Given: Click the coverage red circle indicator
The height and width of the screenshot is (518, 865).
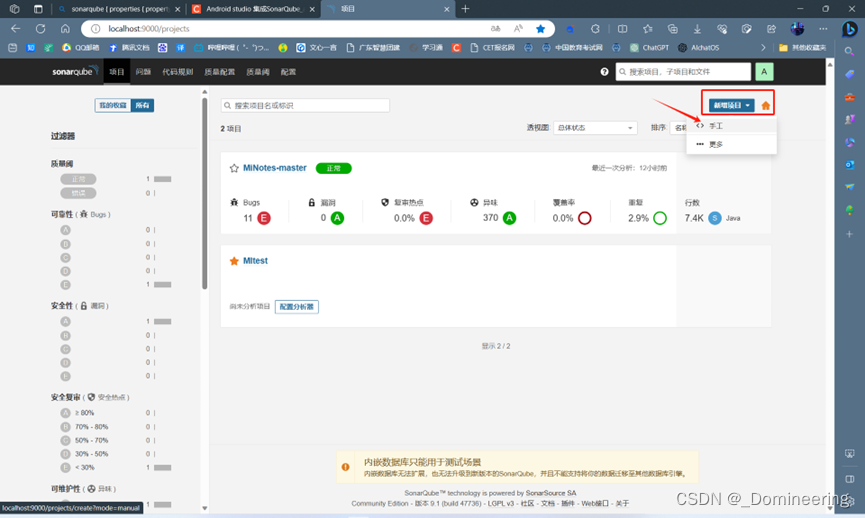Looking at the screenshot, I should [x=585, y=218].
